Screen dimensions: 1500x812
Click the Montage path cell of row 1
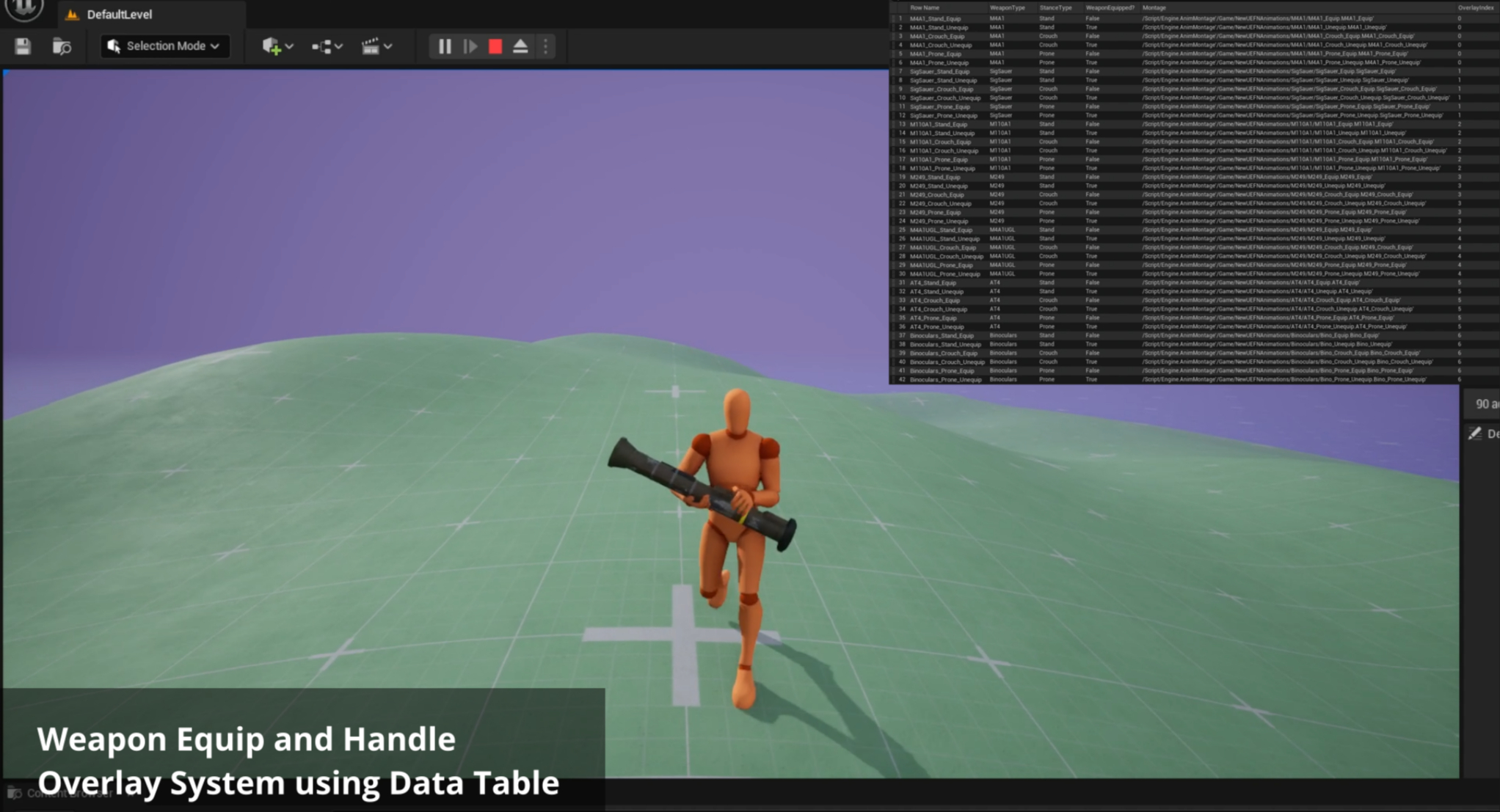pos(1259,18)
